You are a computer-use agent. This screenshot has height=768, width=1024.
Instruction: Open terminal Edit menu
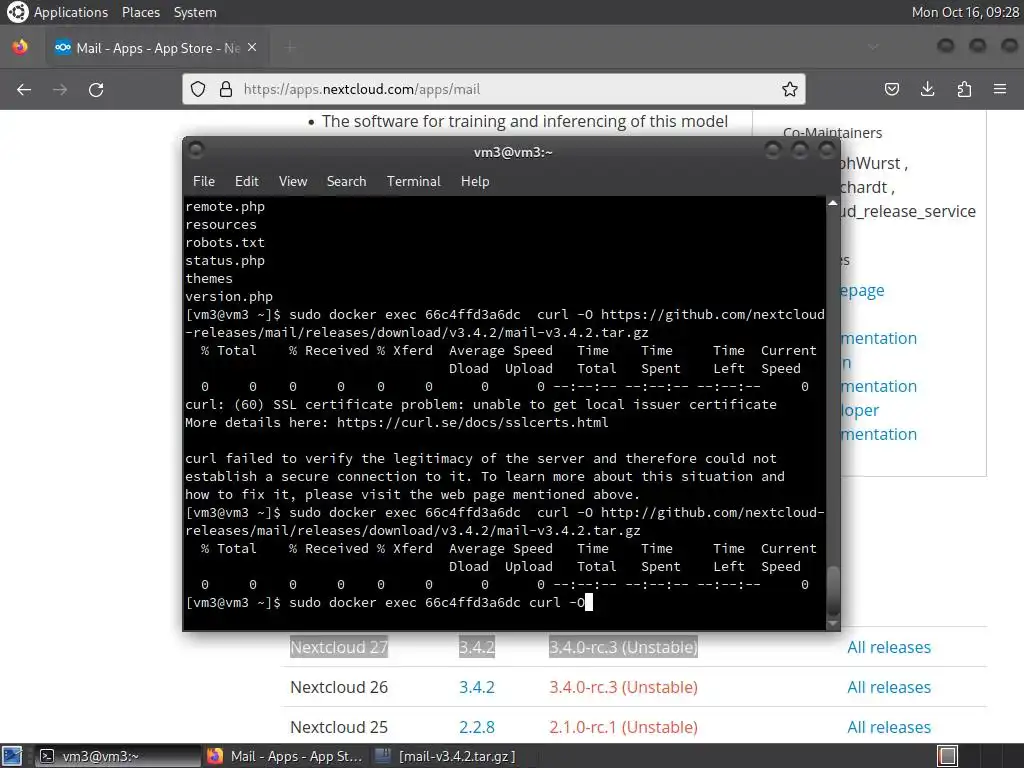[x=246, y=182]
